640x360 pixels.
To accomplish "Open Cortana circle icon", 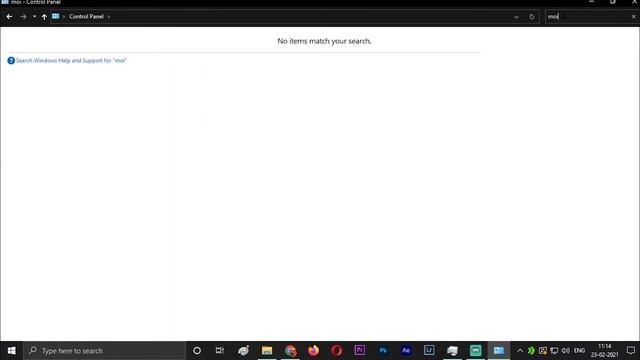I will pyautogui.click(x=197, y=351).
